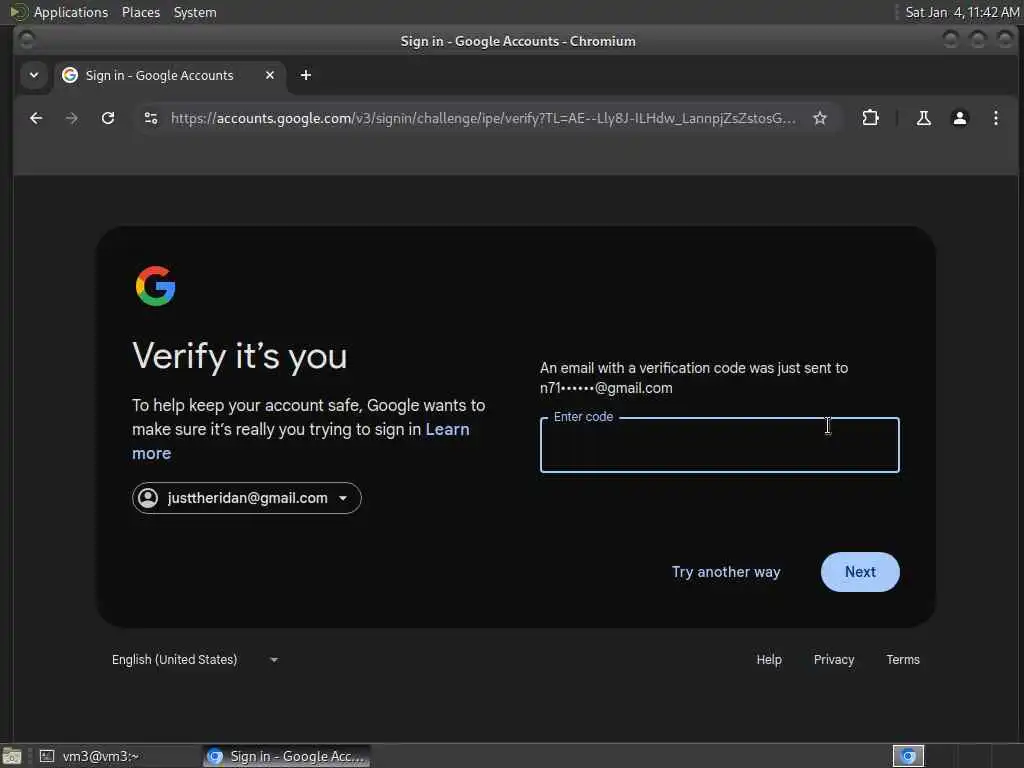Open a new tab with plus button
This screenshot has width=1024, height=768.
coord(306,75)
